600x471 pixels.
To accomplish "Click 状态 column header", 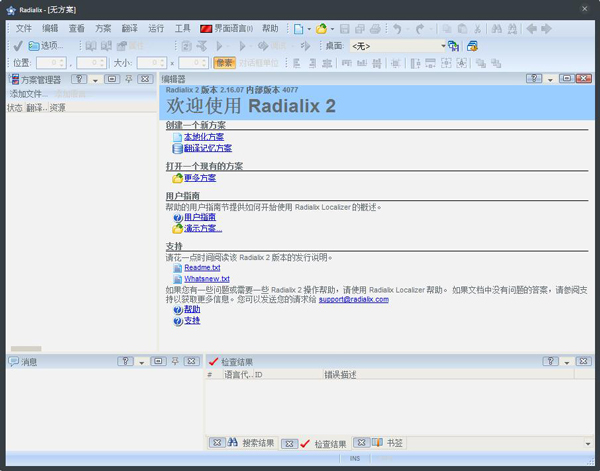I will (x=15, y=108).
